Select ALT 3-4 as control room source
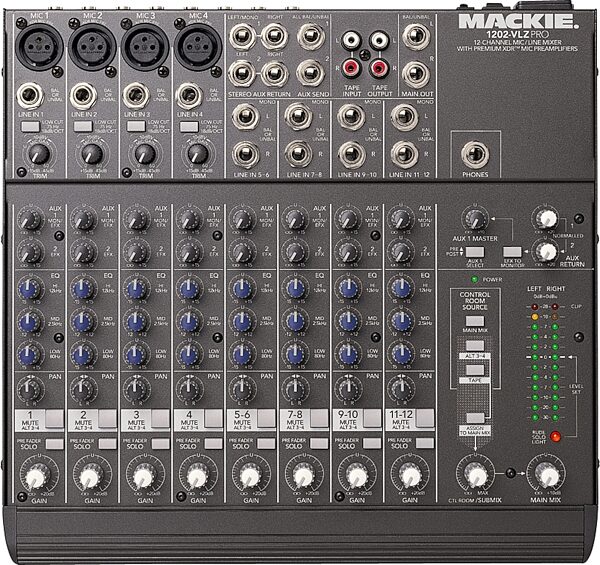 [x=475, y=345]
